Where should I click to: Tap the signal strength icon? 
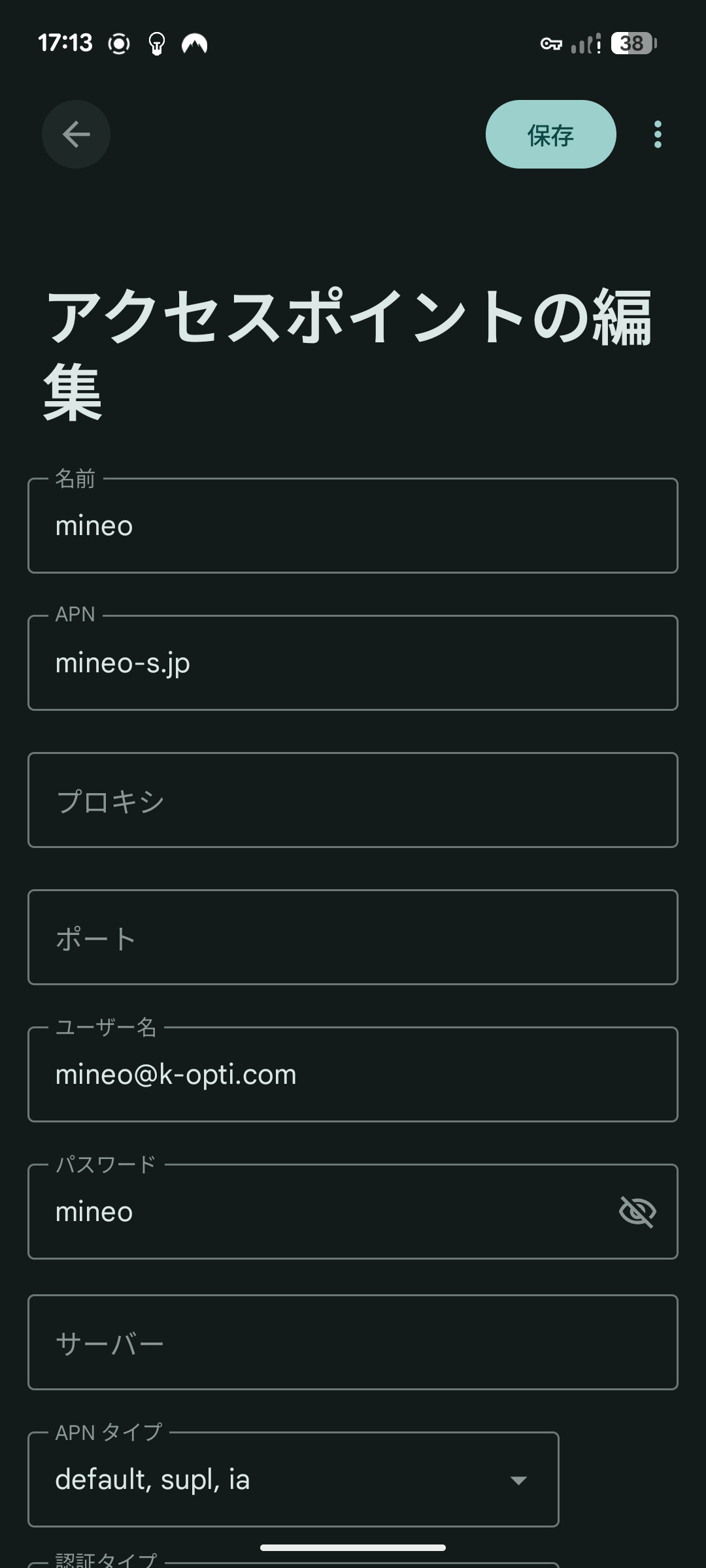[586, 44]
